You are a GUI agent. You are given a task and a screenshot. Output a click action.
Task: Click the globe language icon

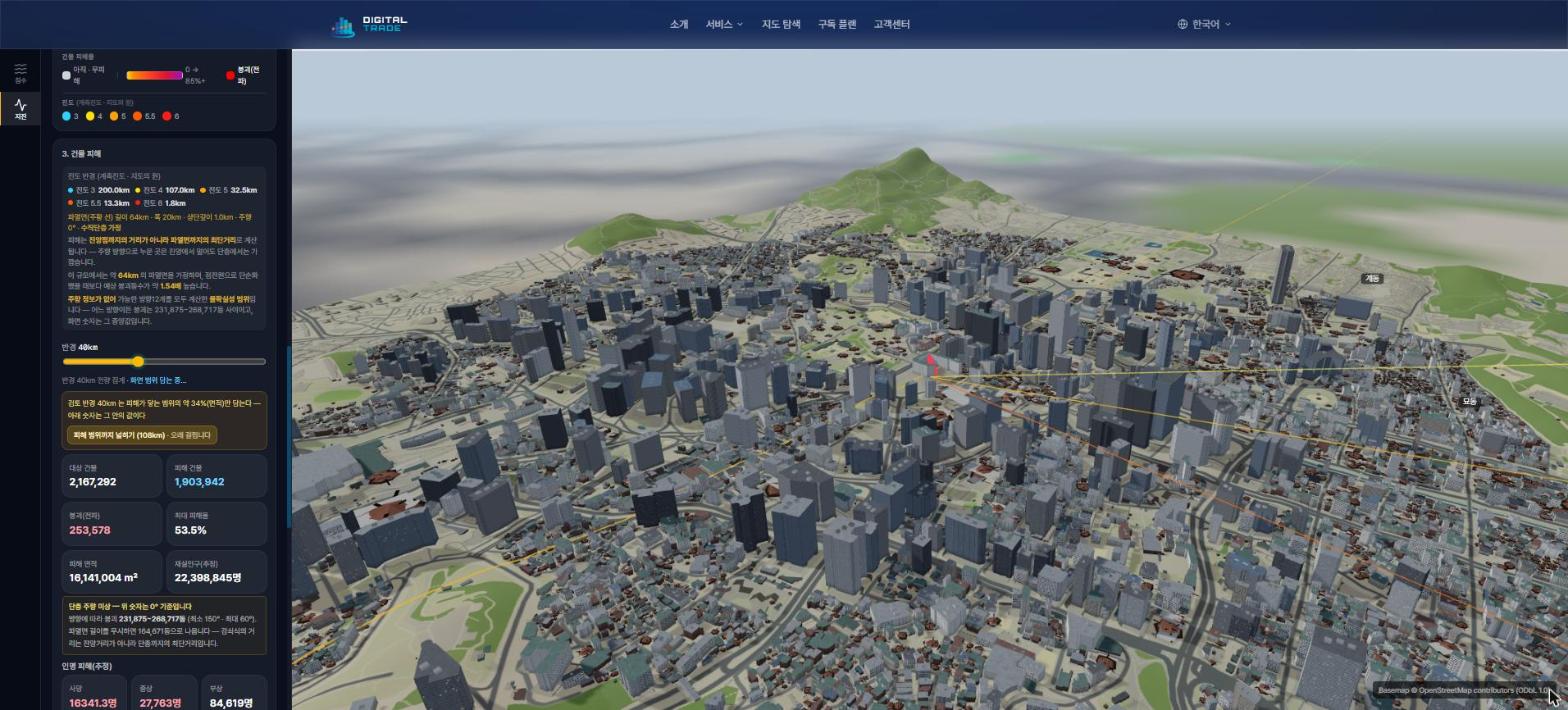(1182, 24)
